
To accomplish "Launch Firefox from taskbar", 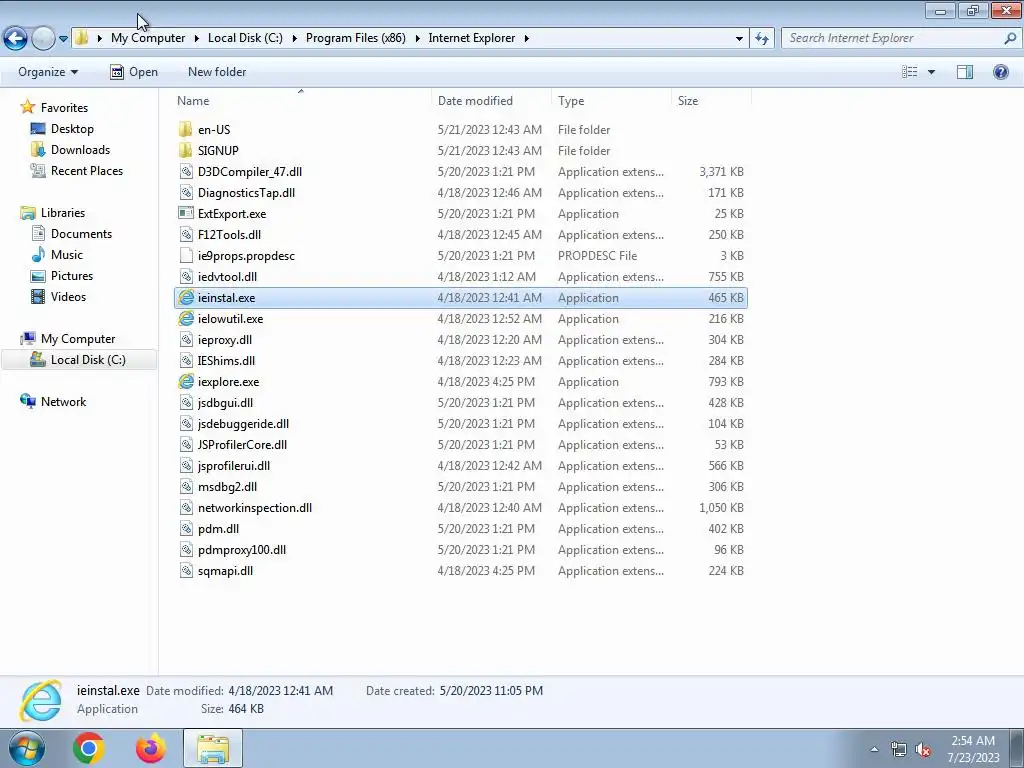I will 151,748.
